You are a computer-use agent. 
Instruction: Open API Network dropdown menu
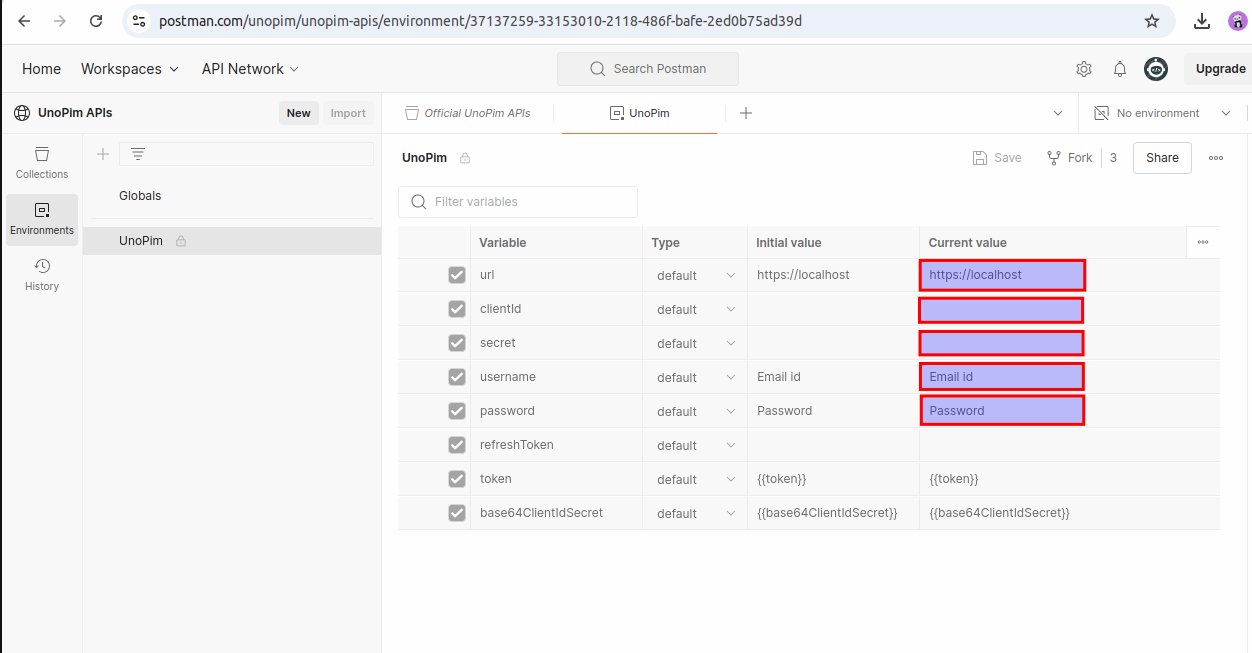(x=250, y=69)
